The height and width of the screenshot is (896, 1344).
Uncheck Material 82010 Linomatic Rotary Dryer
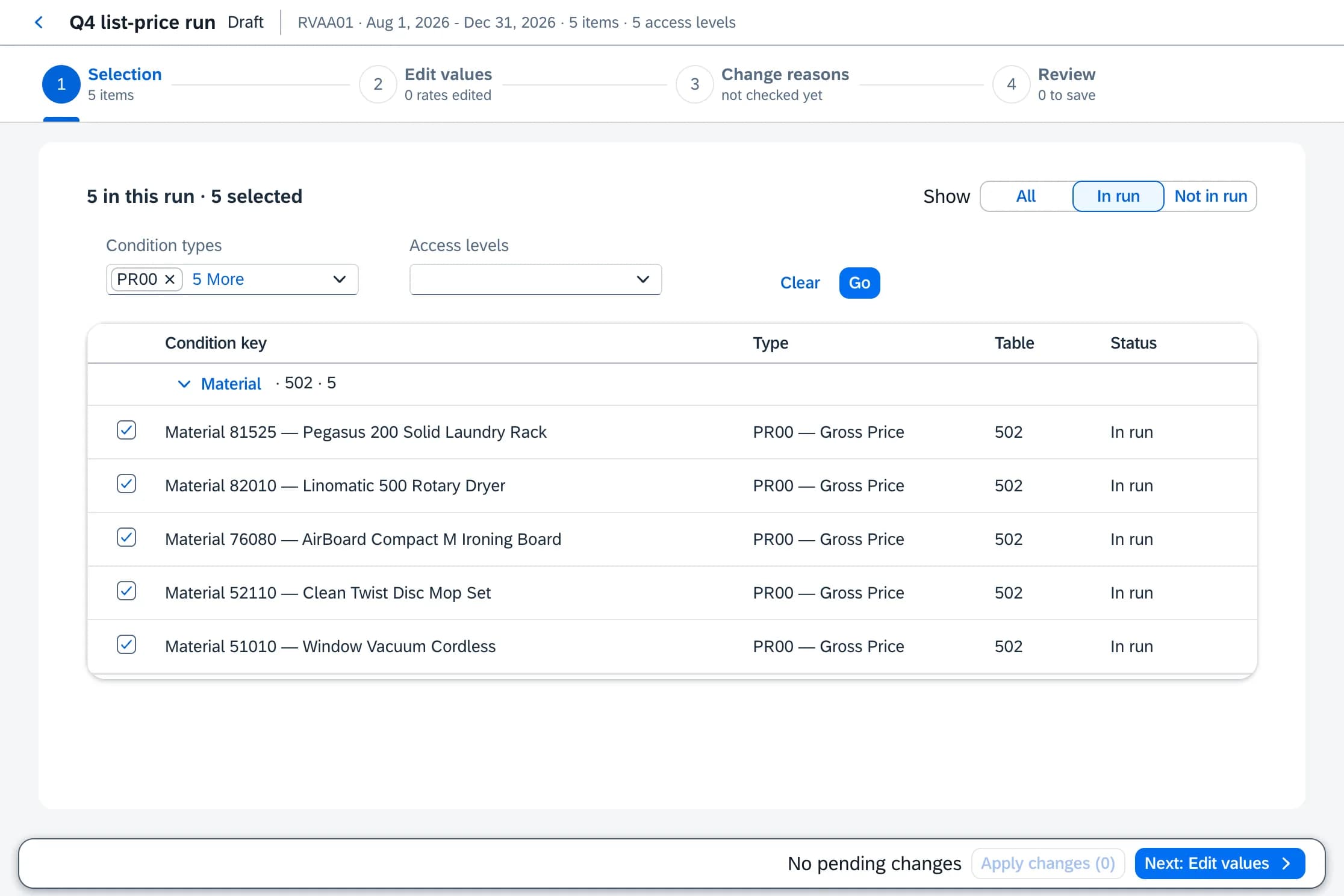click(126, 484)
